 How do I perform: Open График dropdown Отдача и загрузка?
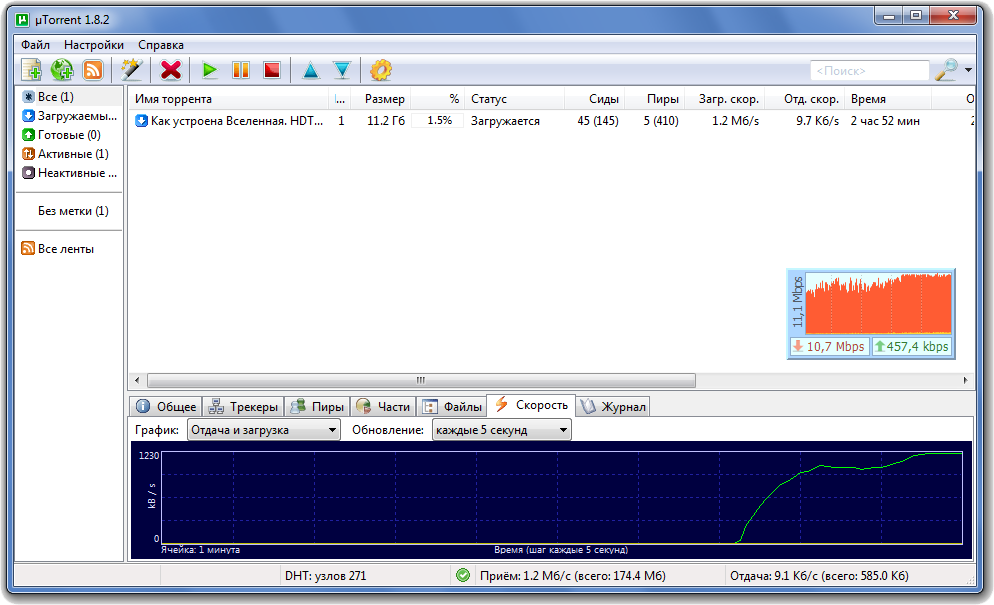pos(264,430)
